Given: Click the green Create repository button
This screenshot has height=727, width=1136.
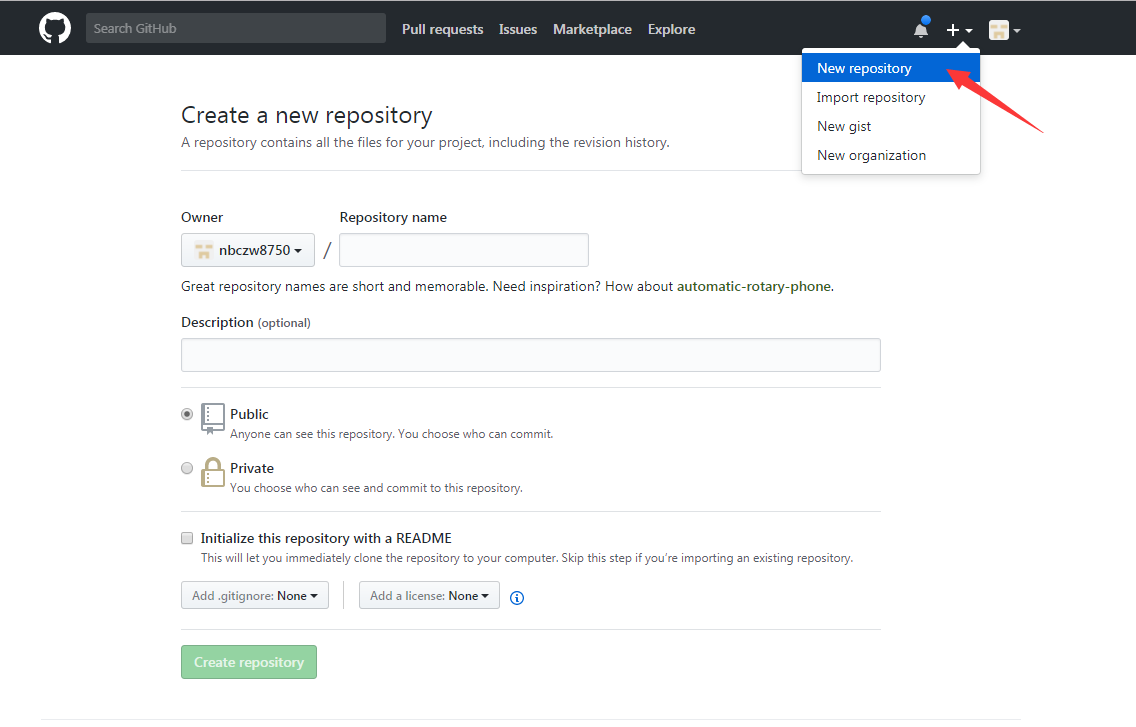Looking at the screenshot, I should [248, 662].
